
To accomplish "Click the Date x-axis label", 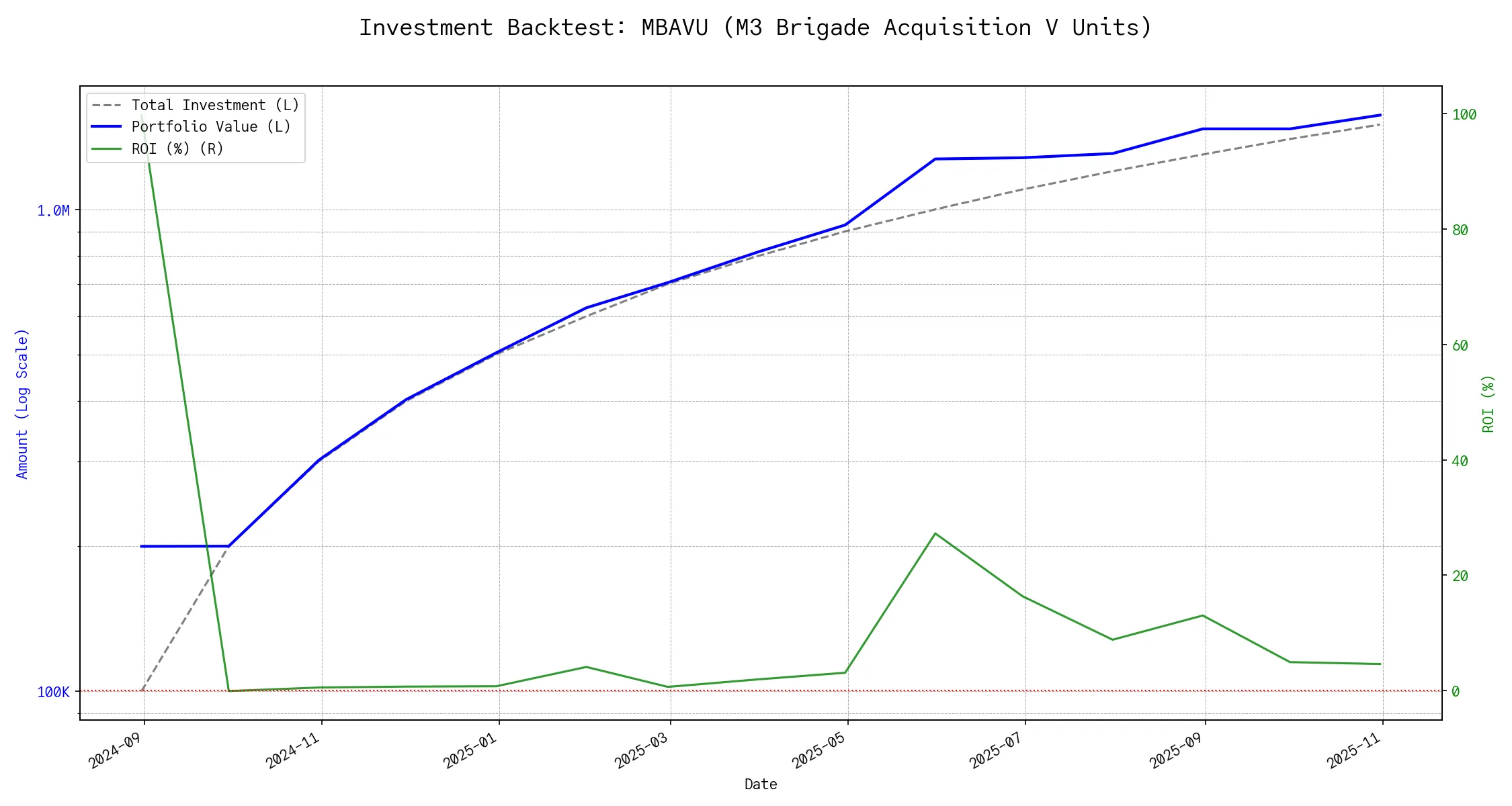I will [x=761, y=785].
